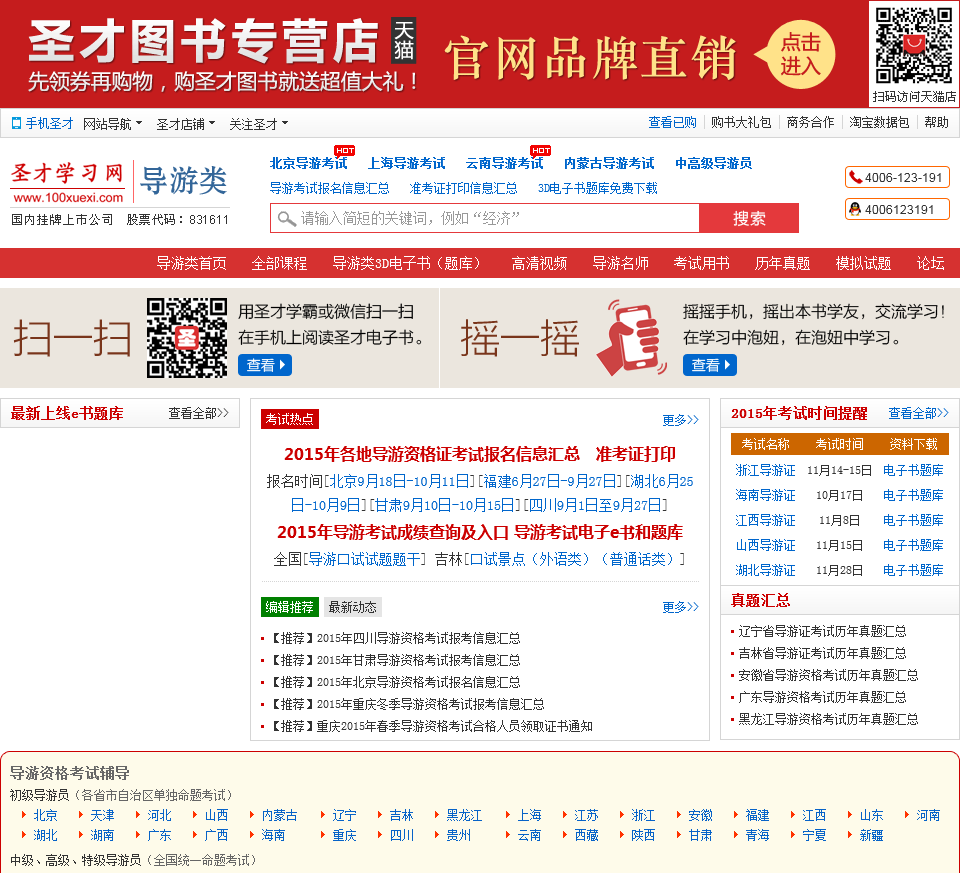Click the magnifier icon in search box
The height and width of the screenshot is (873, 960).
[x=286, y=219]
